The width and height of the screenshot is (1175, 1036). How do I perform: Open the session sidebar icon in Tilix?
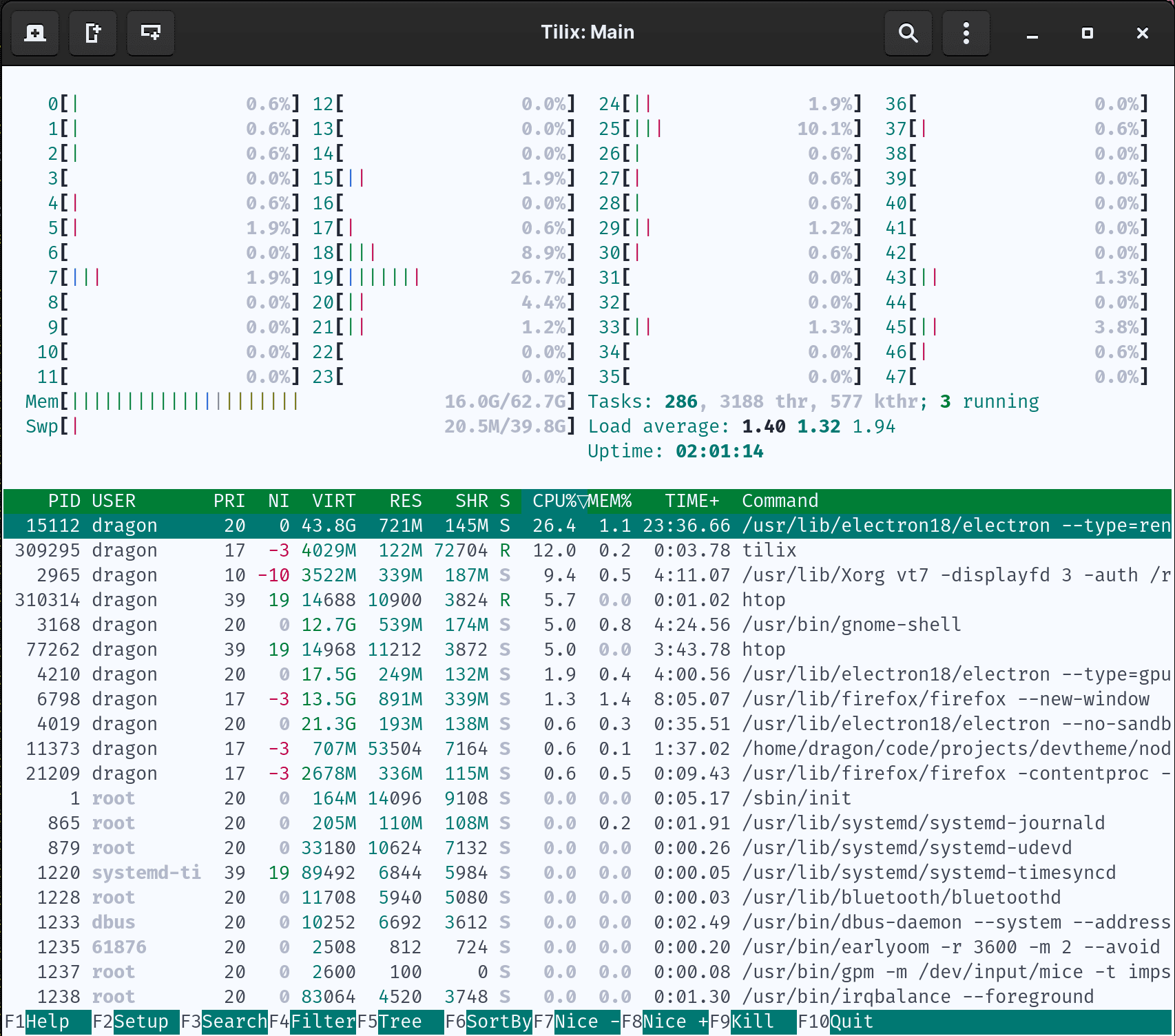pyautogui.click(x=35, y=32)
